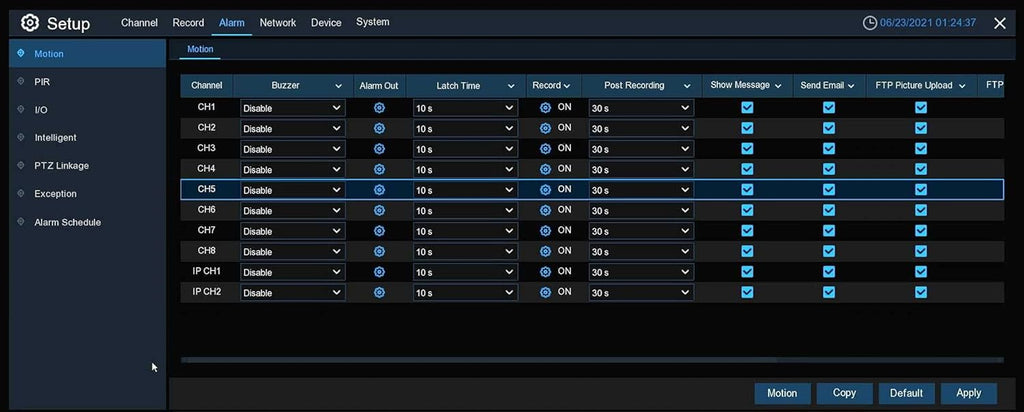Uncheck Send Email for CH2

(829, 129)
